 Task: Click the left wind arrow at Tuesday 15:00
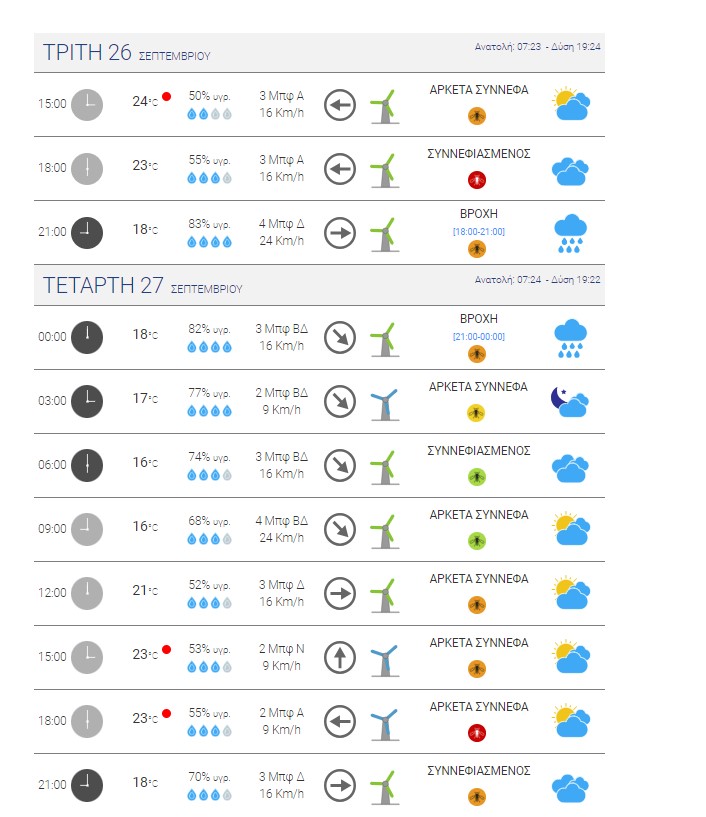pyautogui.click(x=340, y=105)
